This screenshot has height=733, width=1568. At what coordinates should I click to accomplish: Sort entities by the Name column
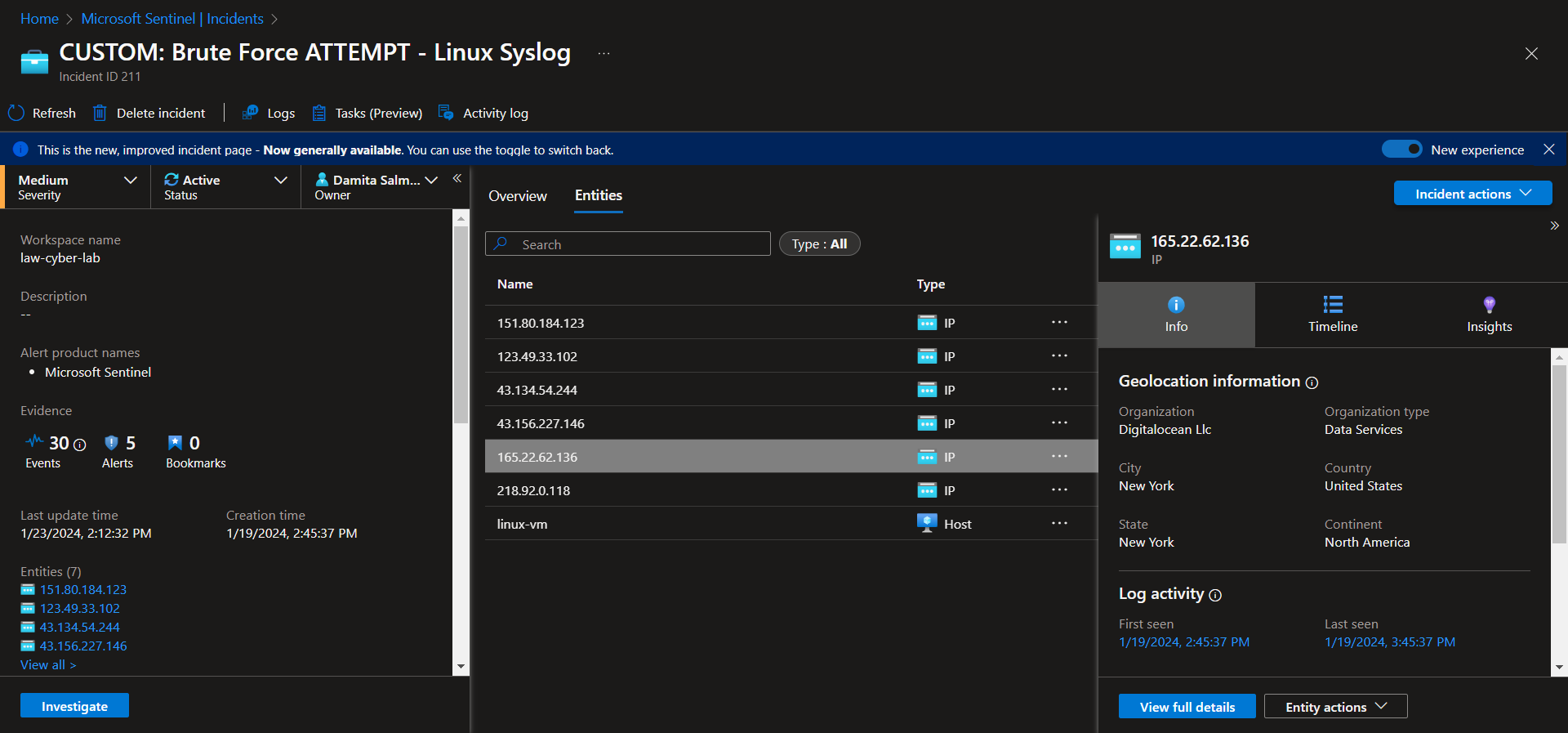coord(515,284)
